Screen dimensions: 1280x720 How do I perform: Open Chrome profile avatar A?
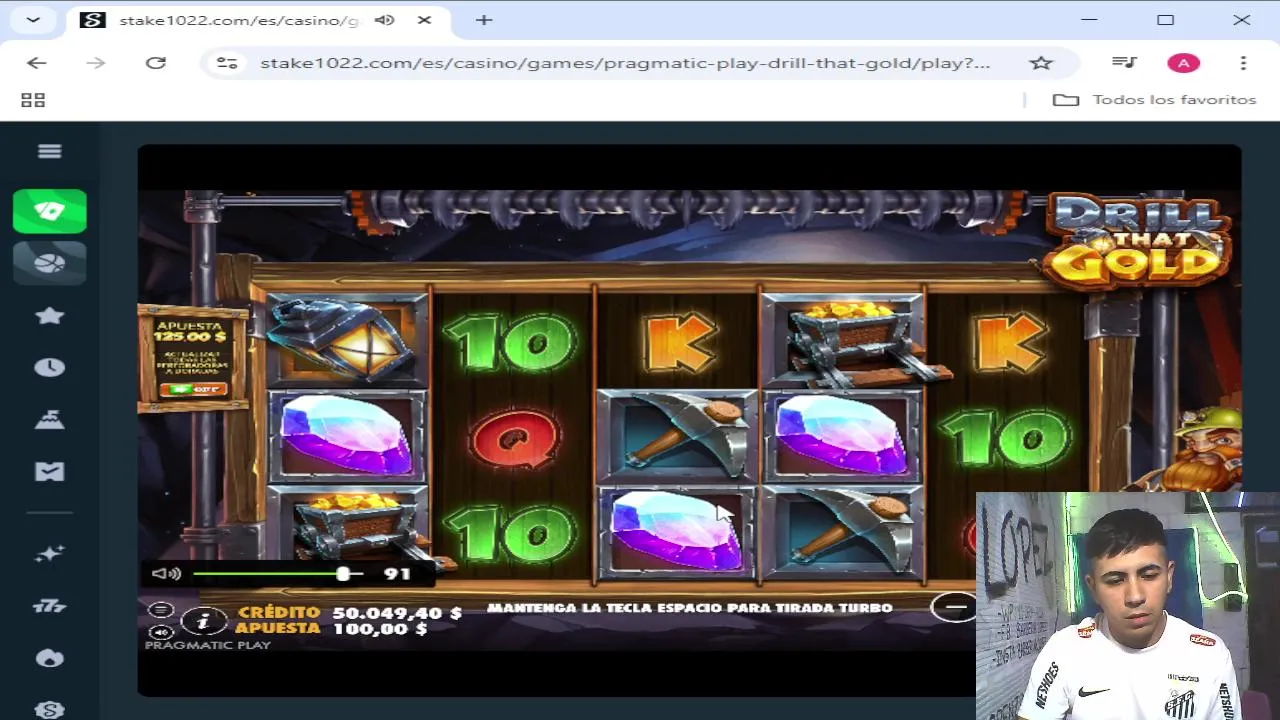pos(1184,63)
